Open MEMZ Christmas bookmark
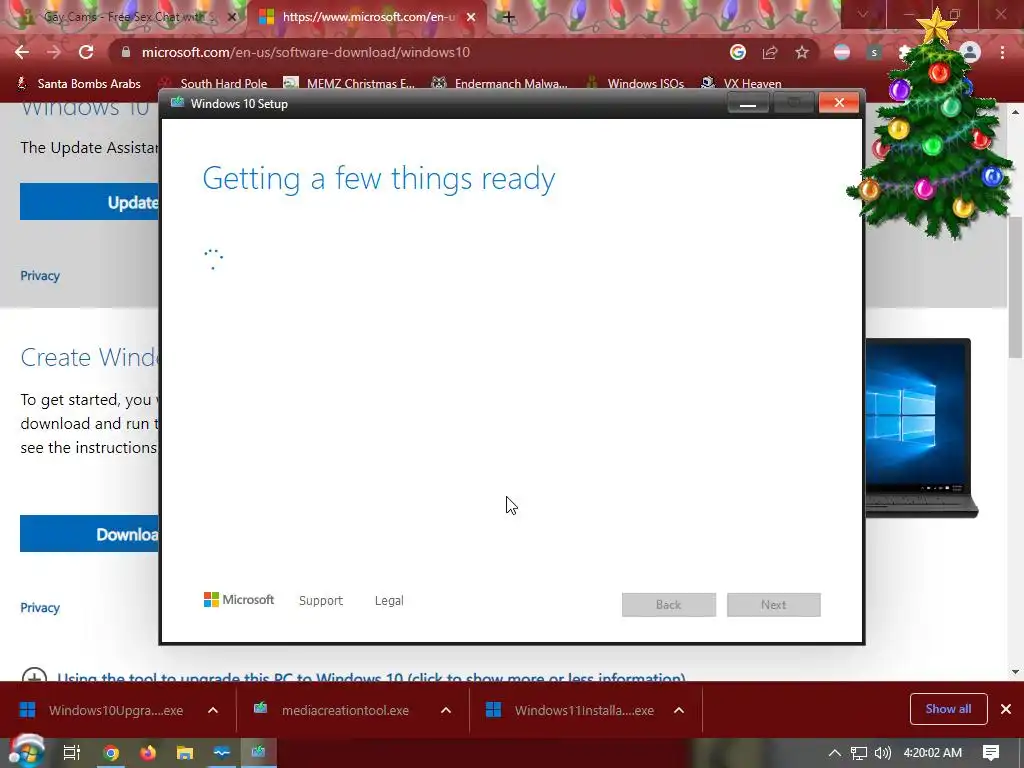Image resolution: width=1024 pixels, height=768 pixels. coord(349,84)
